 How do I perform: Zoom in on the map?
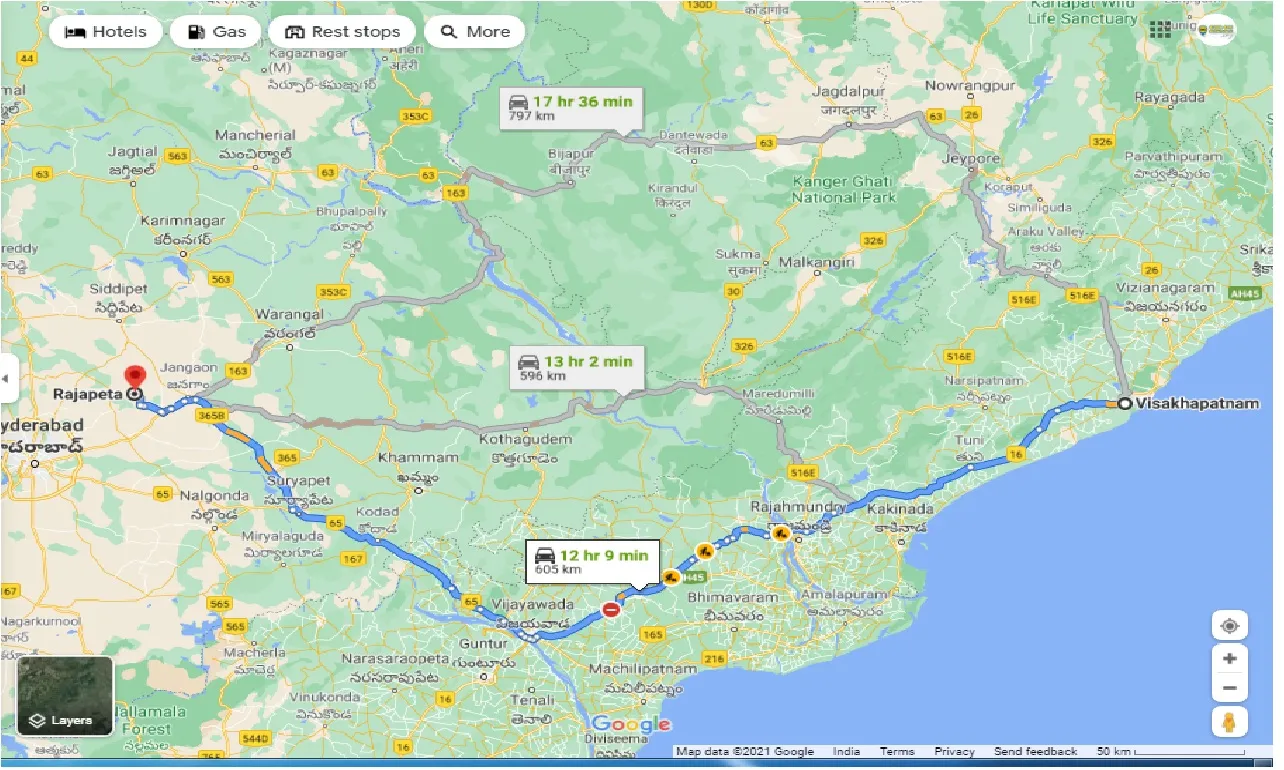coord(1229,659)
